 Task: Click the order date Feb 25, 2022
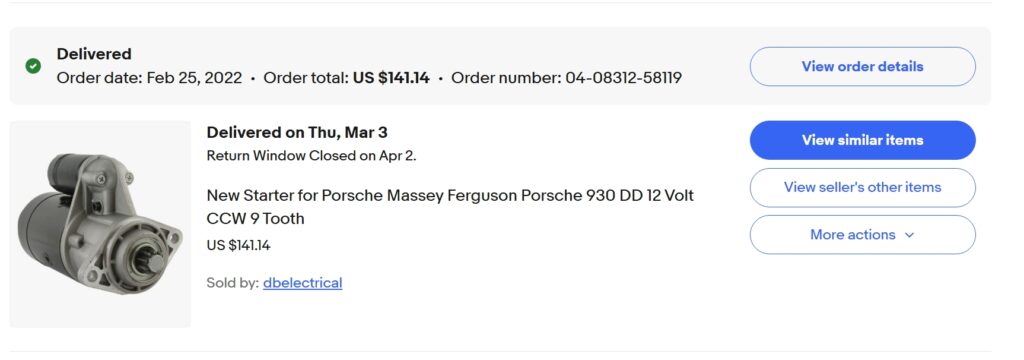point(194,78)
